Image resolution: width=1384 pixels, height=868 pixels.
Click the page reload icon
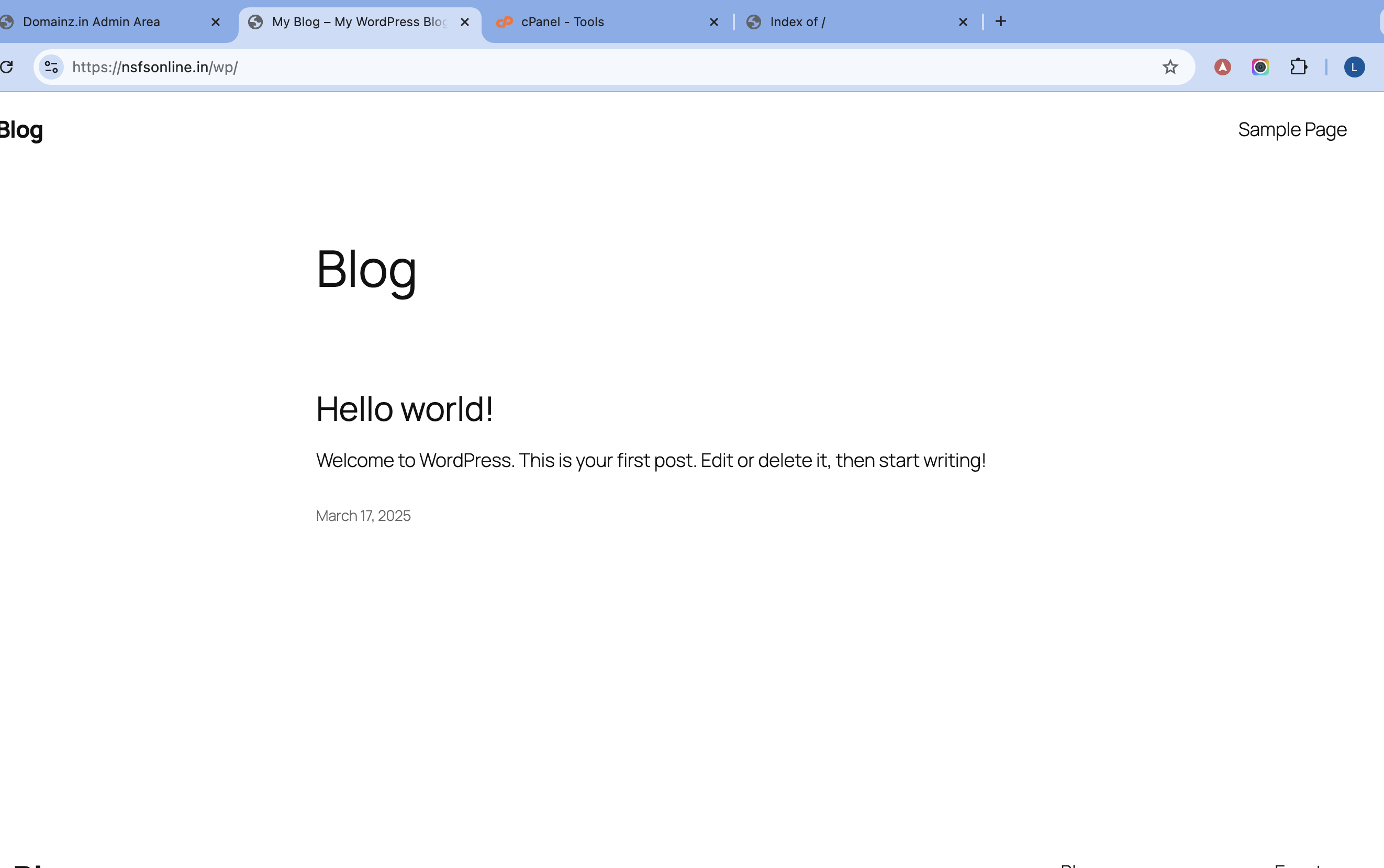click(7, 67)
